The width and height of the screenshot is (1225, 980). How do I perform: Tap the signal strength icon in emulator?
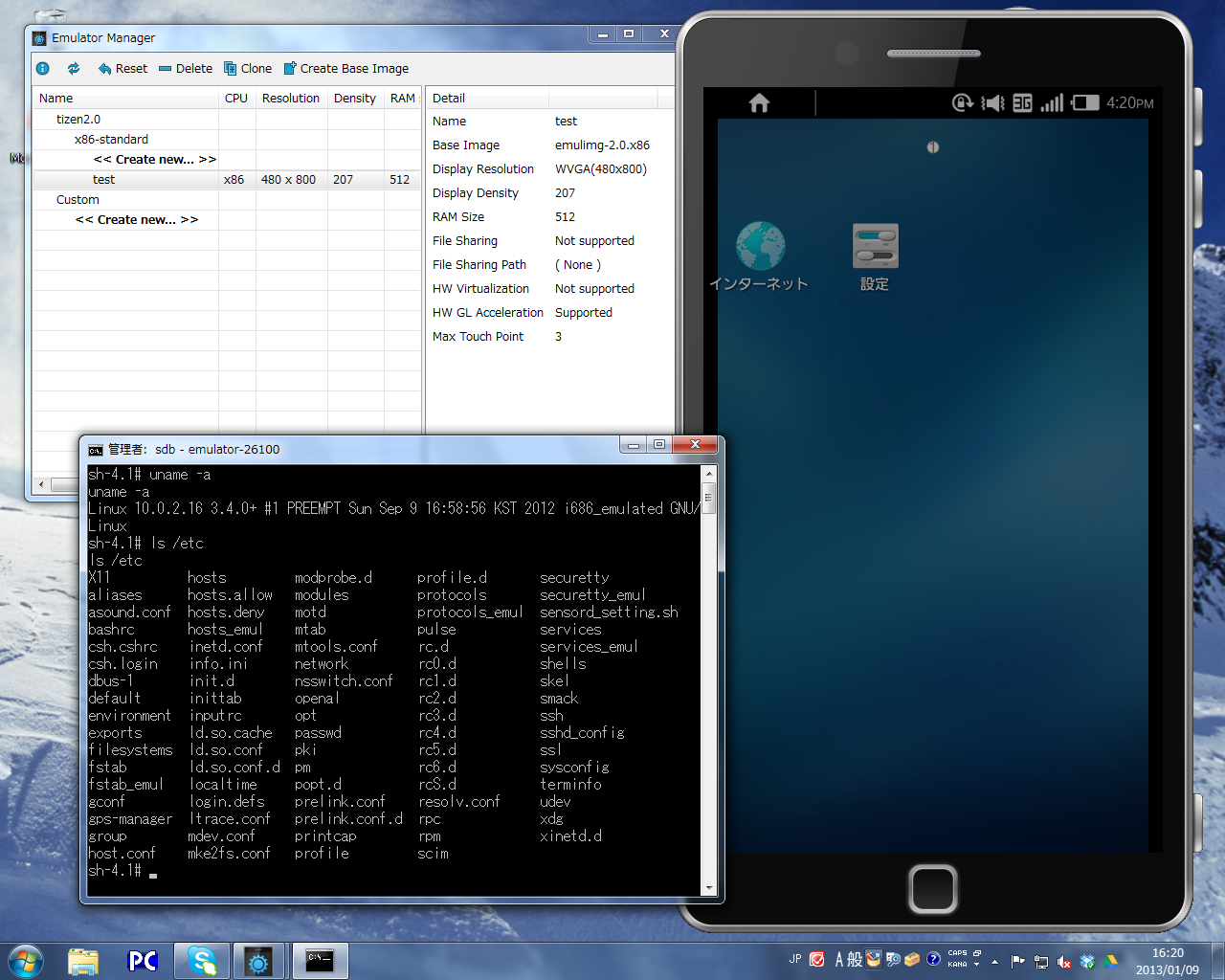(x=1052, y=102)
